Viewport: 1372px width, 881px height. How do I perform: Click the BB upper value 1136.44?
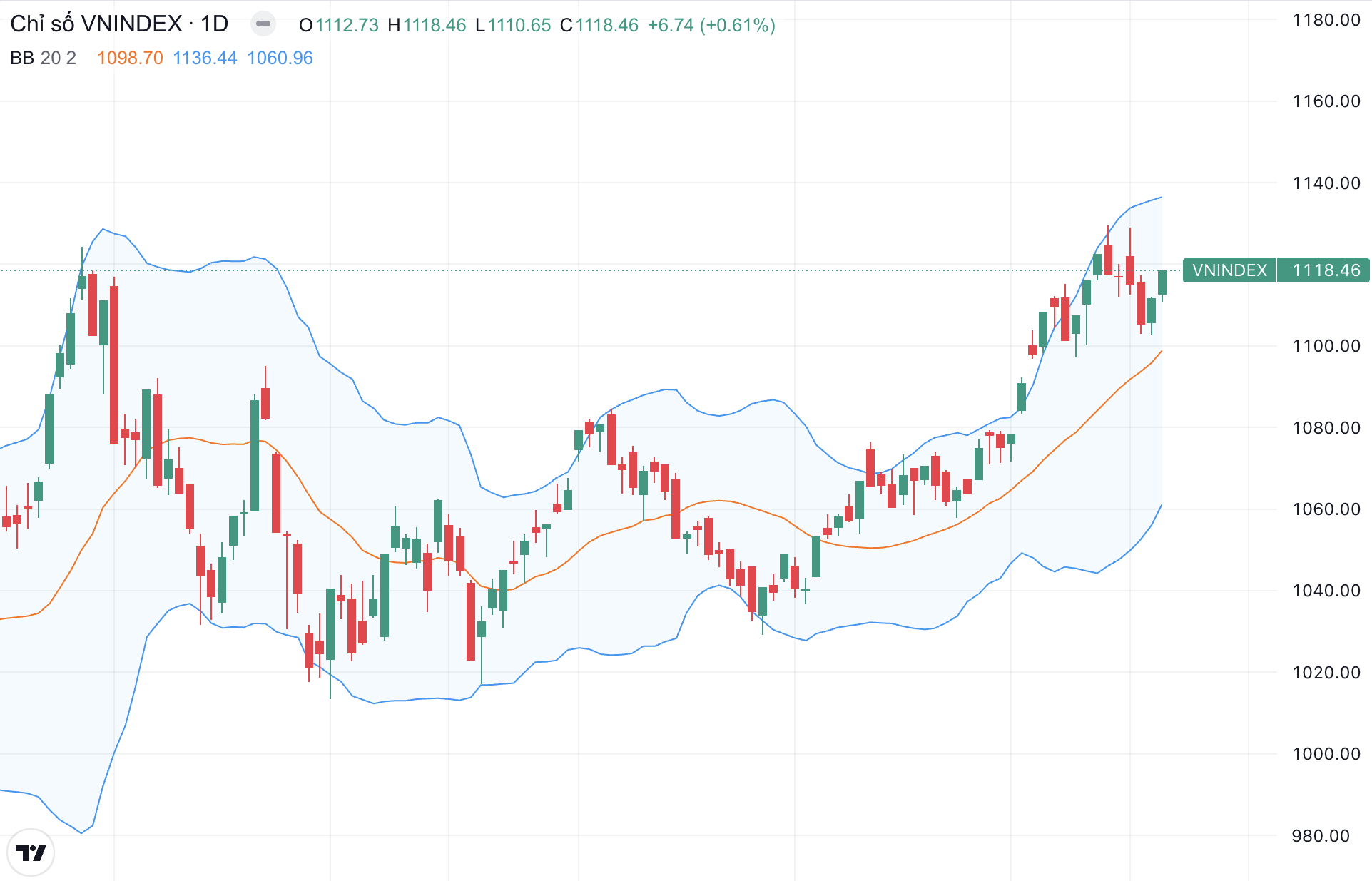tap(205, 58)
